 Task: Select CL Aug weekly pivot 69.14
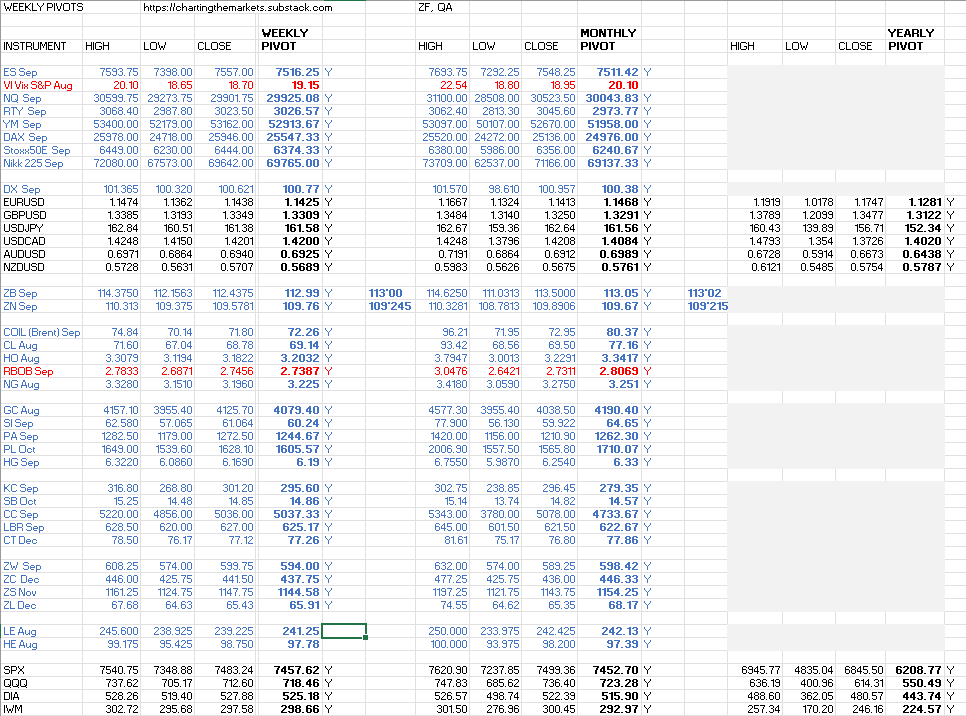(x=304, y=345)
